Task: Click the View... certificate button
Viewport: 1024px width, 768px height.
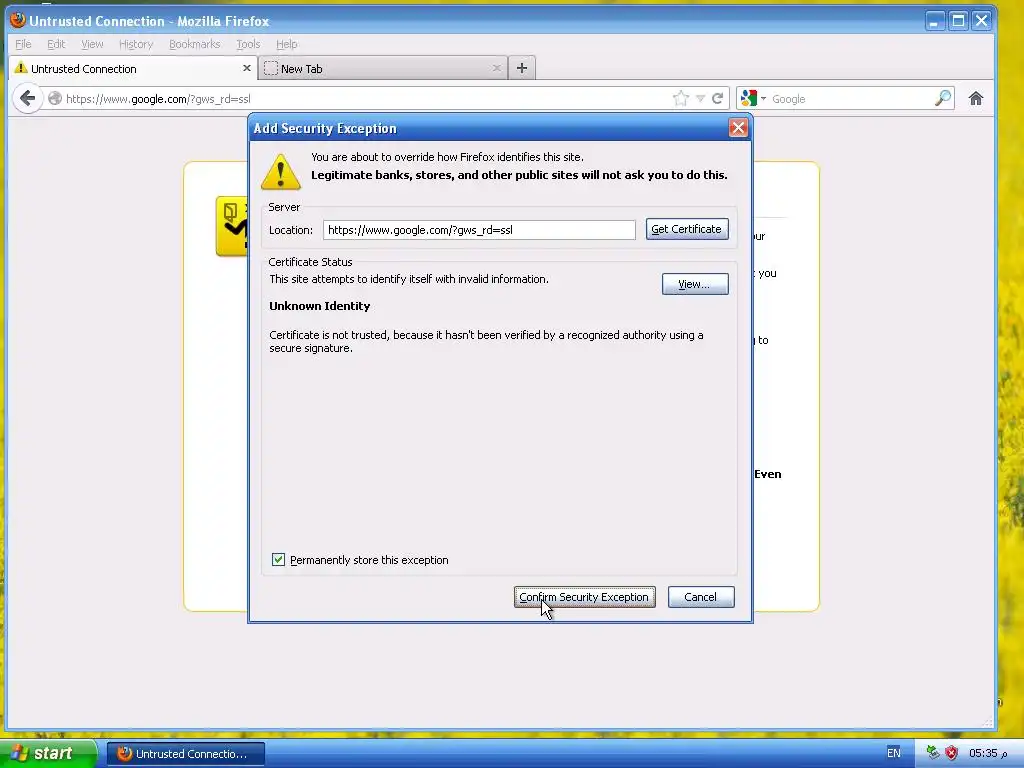Action: click(695, 284)
